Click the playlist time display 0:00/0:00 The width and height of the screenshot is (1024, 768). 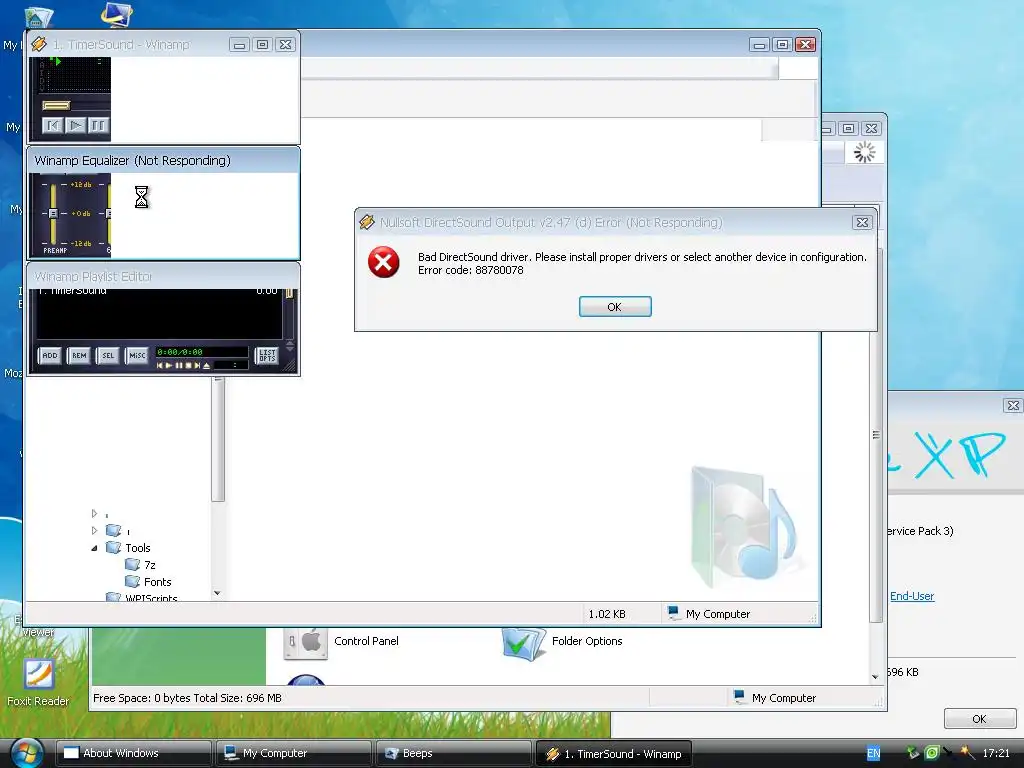click(180, 352)
